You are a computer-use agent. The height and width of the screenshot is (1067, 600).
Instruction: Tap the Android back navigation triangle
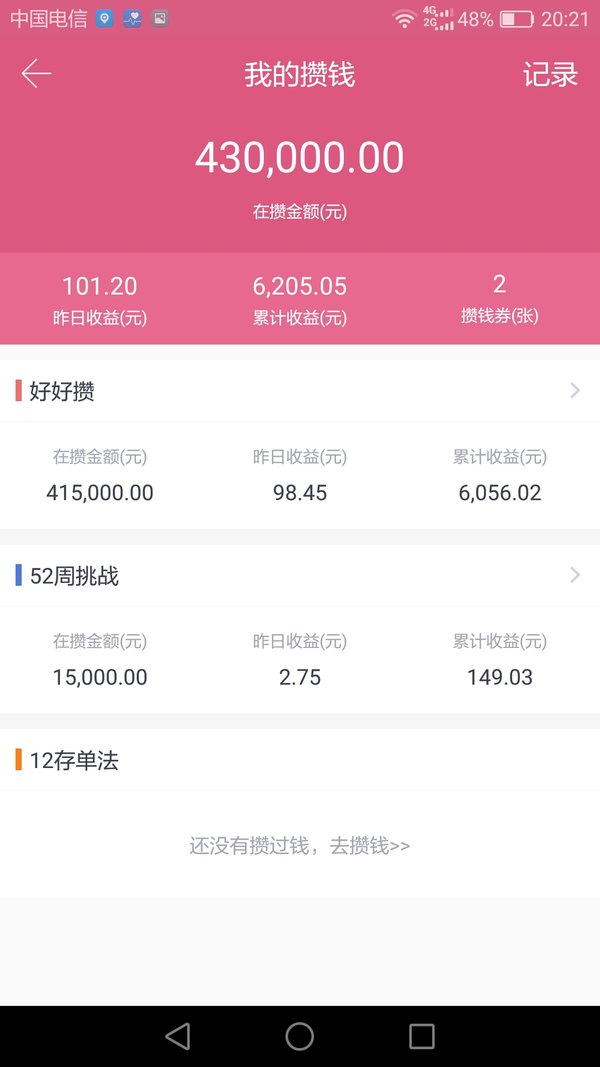178,1036
